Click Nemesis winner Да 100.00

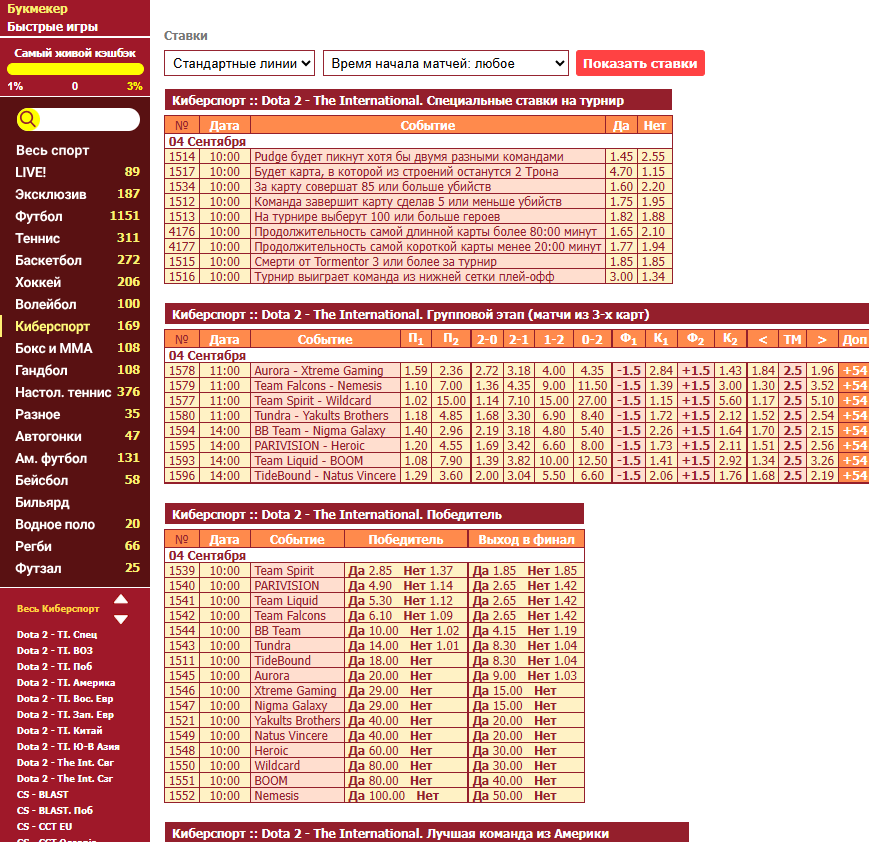(x=377, y=795)
